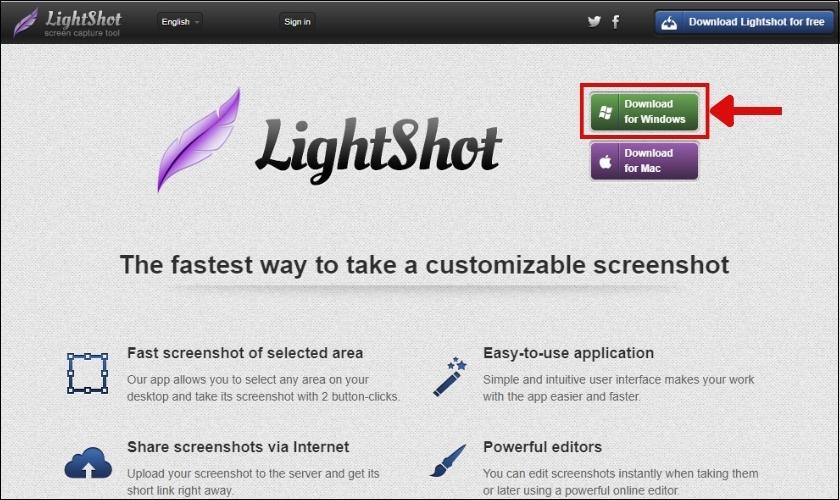840x500 pixels.
Task: Click Share screenshots via Internet heading
Action: [238, 447]
